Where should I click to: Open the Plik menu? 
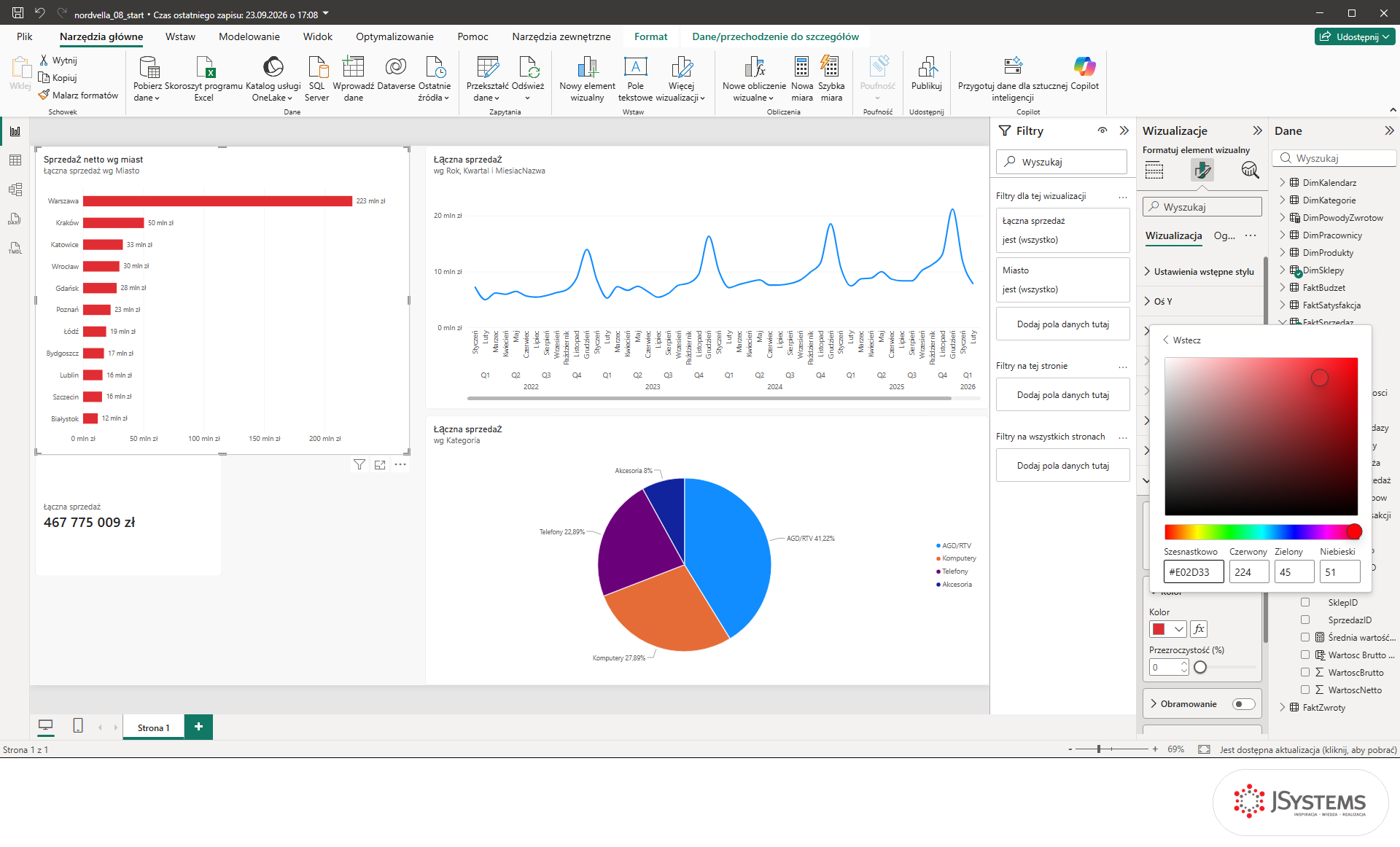[25, 36]
